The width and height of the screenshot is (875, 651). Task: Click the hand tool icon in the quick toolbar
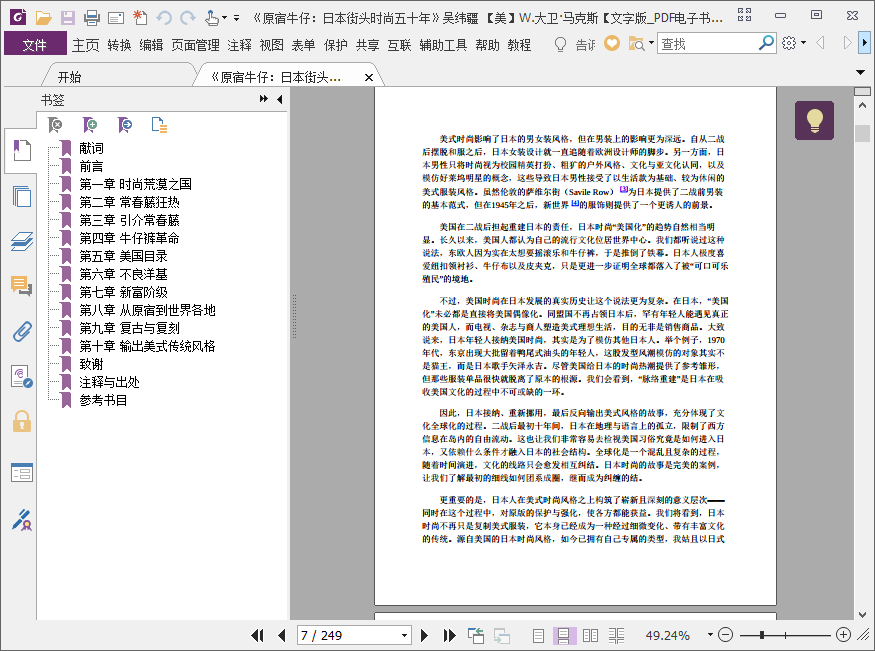pyautogui.click(x=211, y=18)
